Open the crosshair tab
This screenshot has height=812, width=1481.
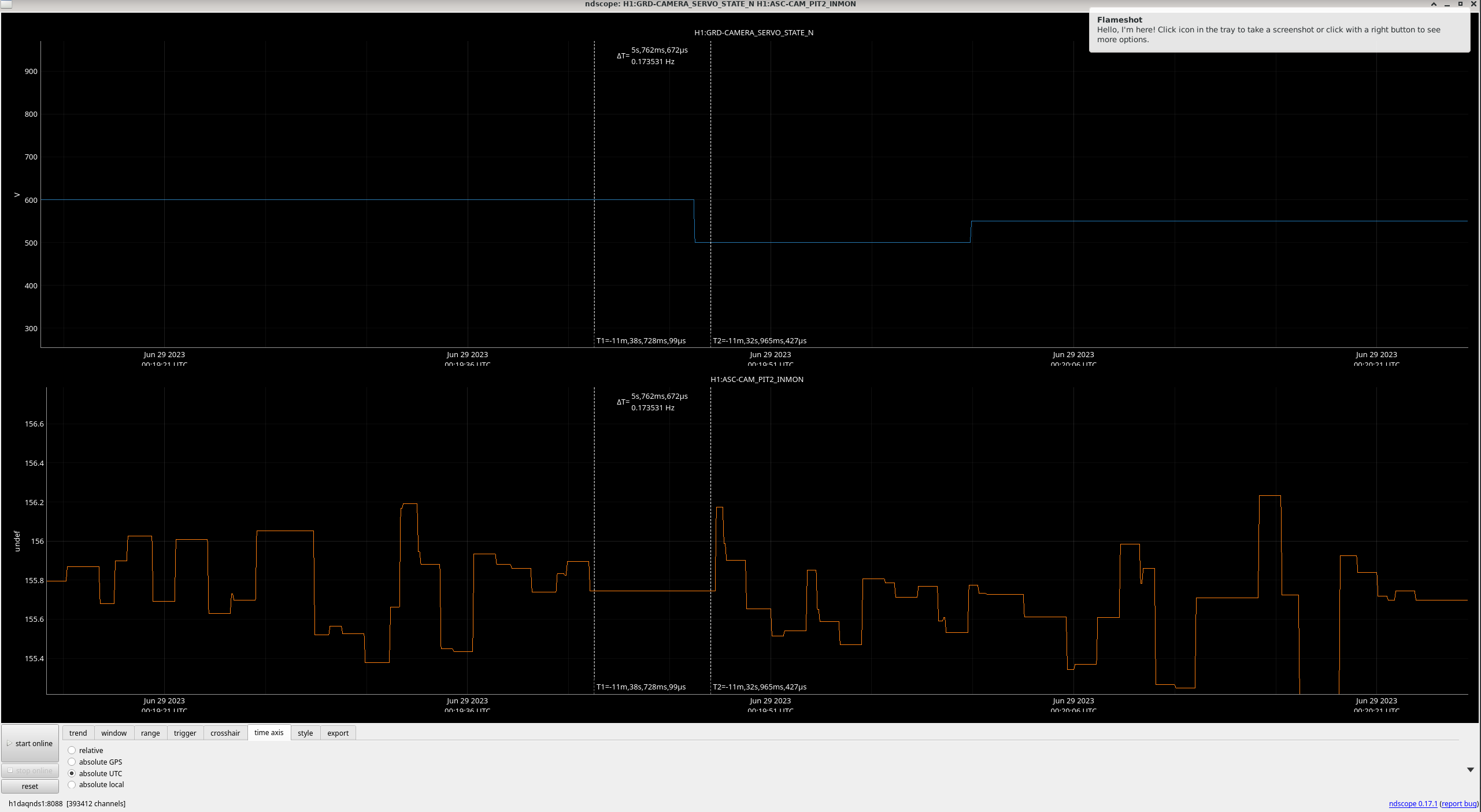coord(225,733)
